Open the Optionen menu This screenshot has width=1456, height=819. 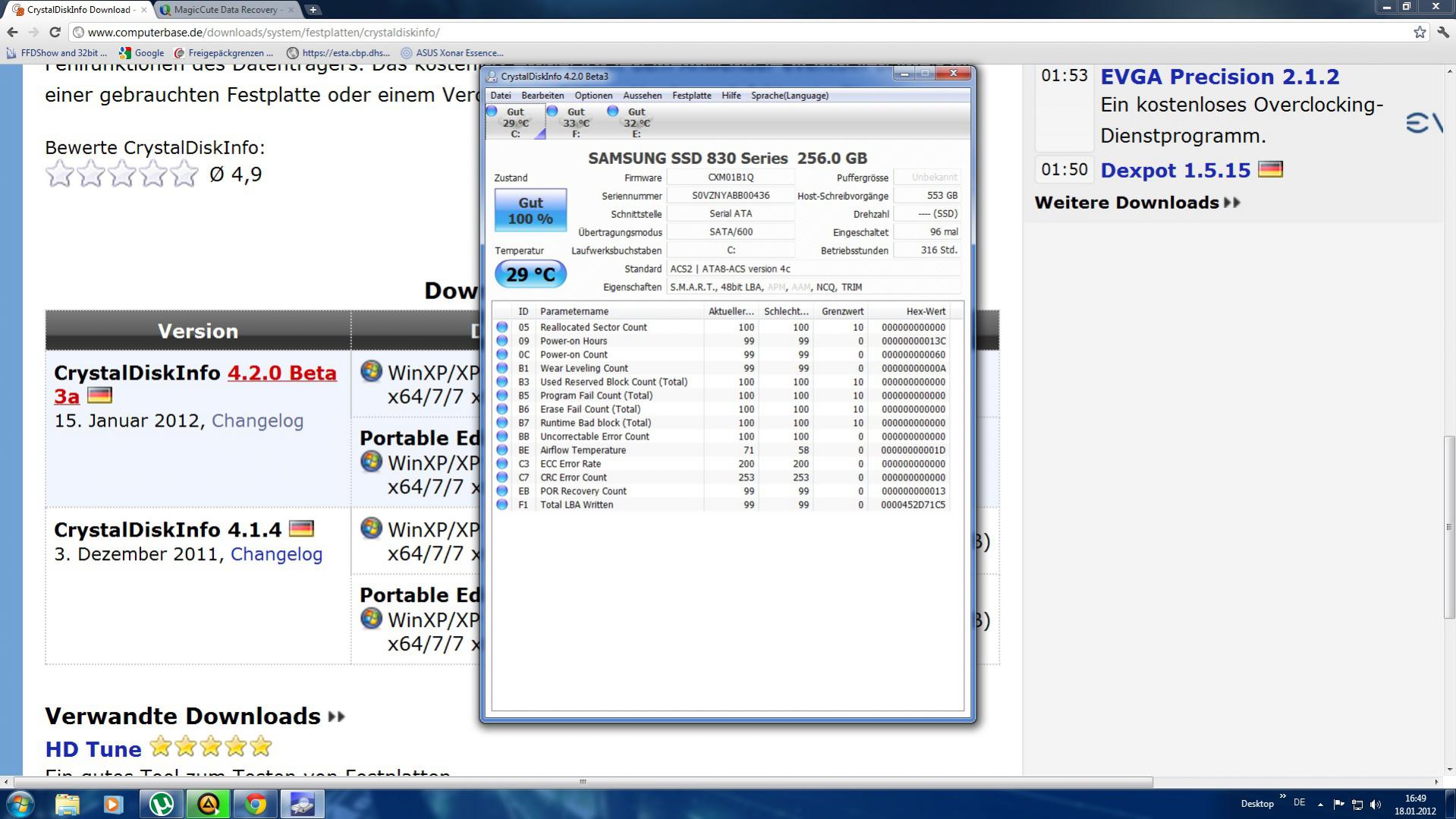[593, 96]
